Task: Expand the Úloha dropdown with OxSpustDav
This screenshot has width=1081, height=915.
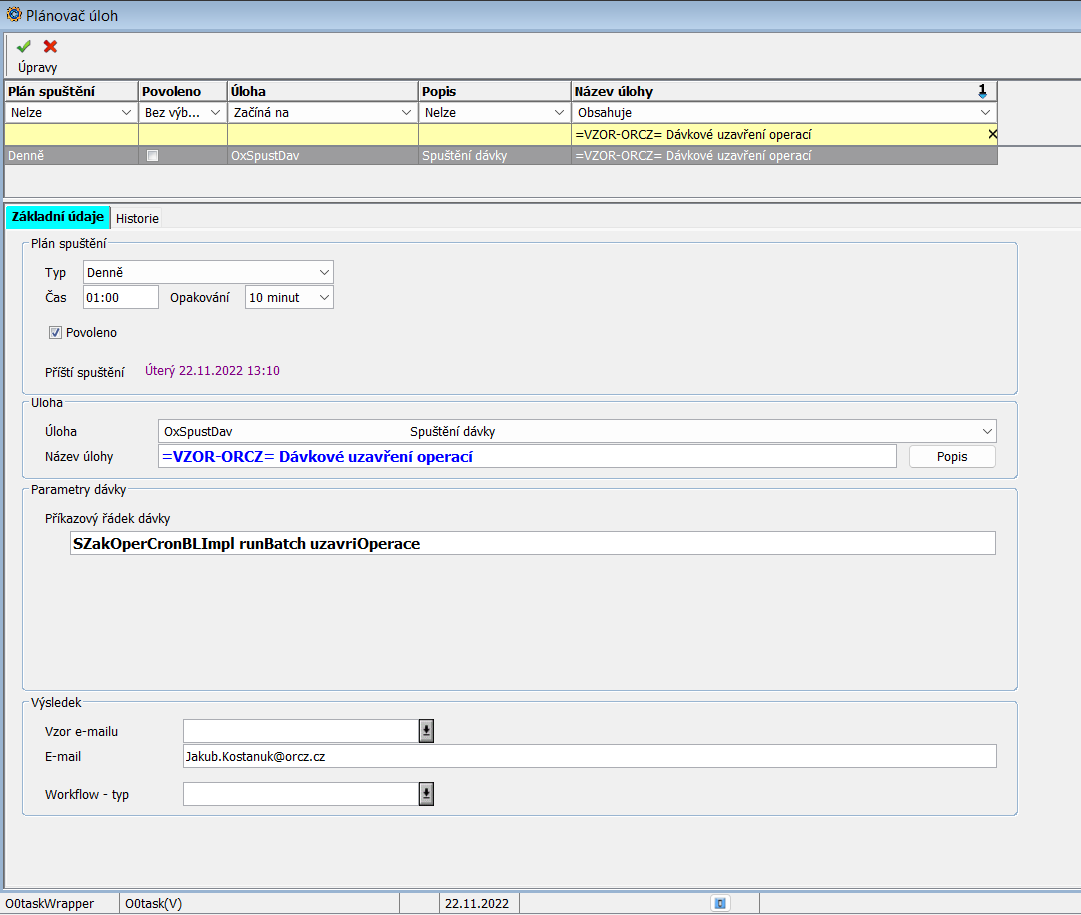Action: click(987, 432)
